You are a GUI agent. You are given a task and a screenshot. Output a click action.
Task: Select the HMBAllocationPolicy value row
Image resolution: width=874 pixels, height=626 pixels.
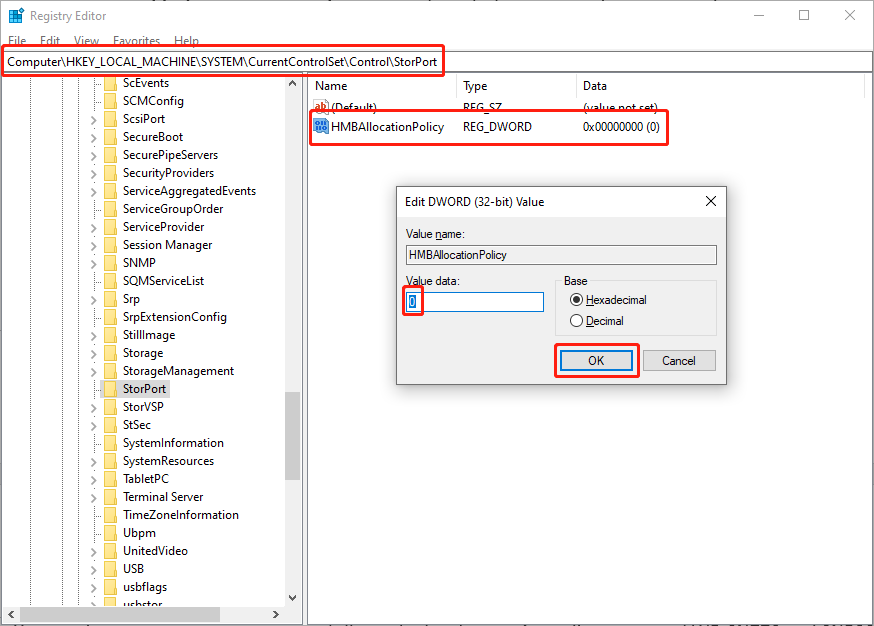(x=487, y=127)
